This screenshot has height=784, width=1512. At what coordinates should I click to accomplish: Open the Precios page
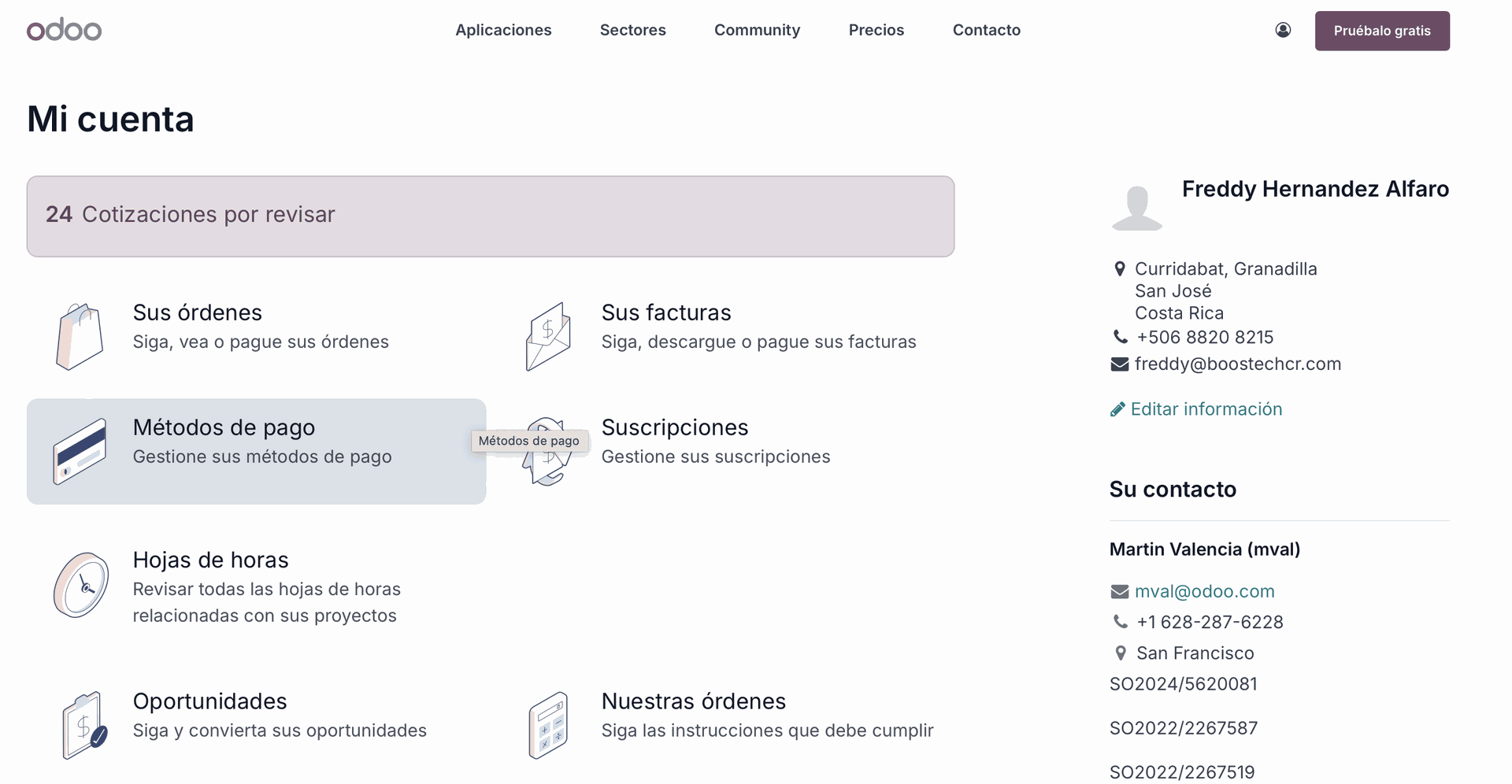click(x=876, y=30)
